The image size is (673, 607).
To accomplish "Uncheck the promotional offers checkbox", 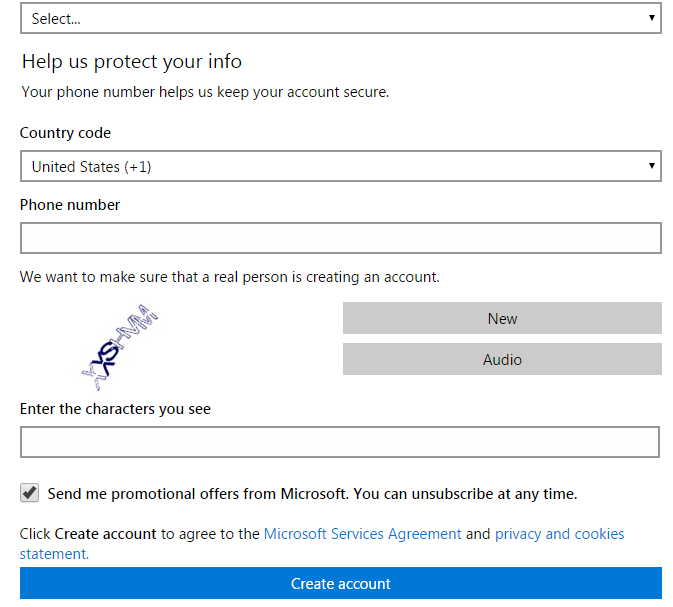I will pyautogui.click(x=30, y=493).
